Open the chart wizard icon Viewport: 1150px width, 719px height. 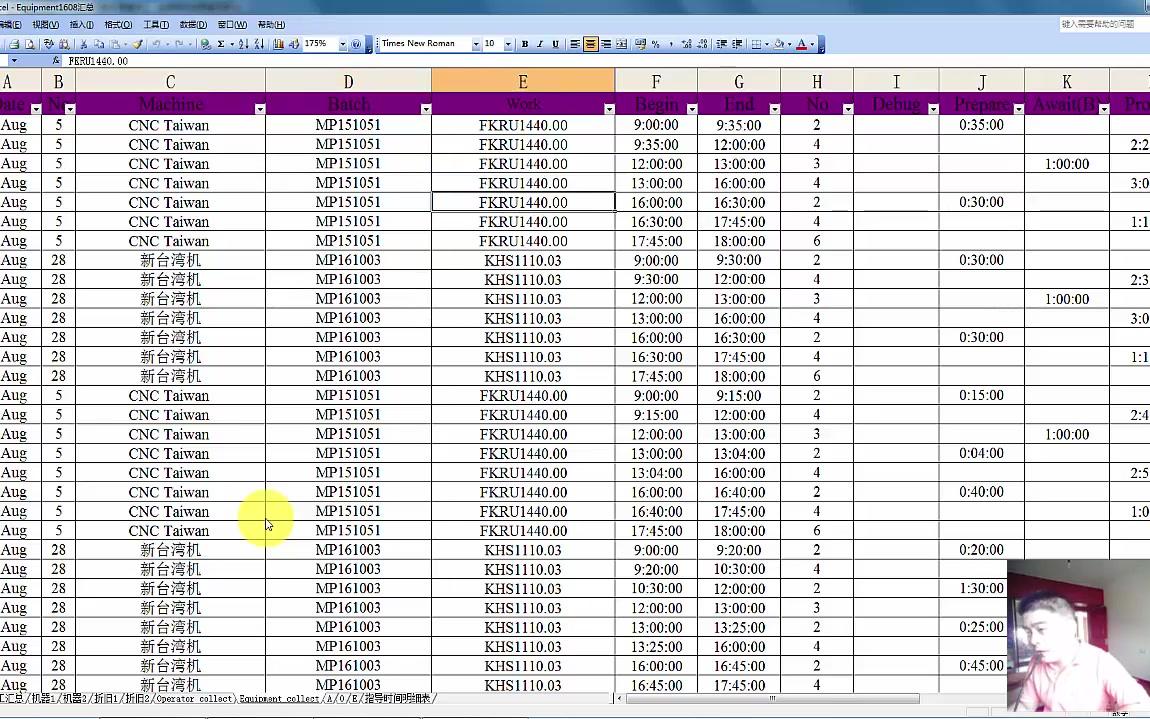point(279,44)
